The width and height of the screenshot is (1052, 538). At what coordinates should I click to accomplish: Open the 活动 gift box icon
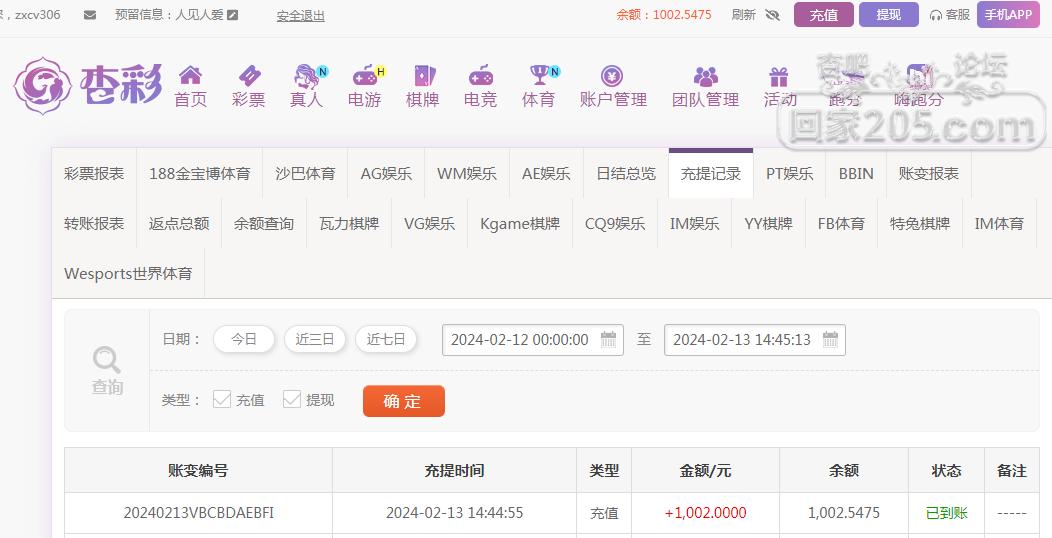(x=779, y=76)
